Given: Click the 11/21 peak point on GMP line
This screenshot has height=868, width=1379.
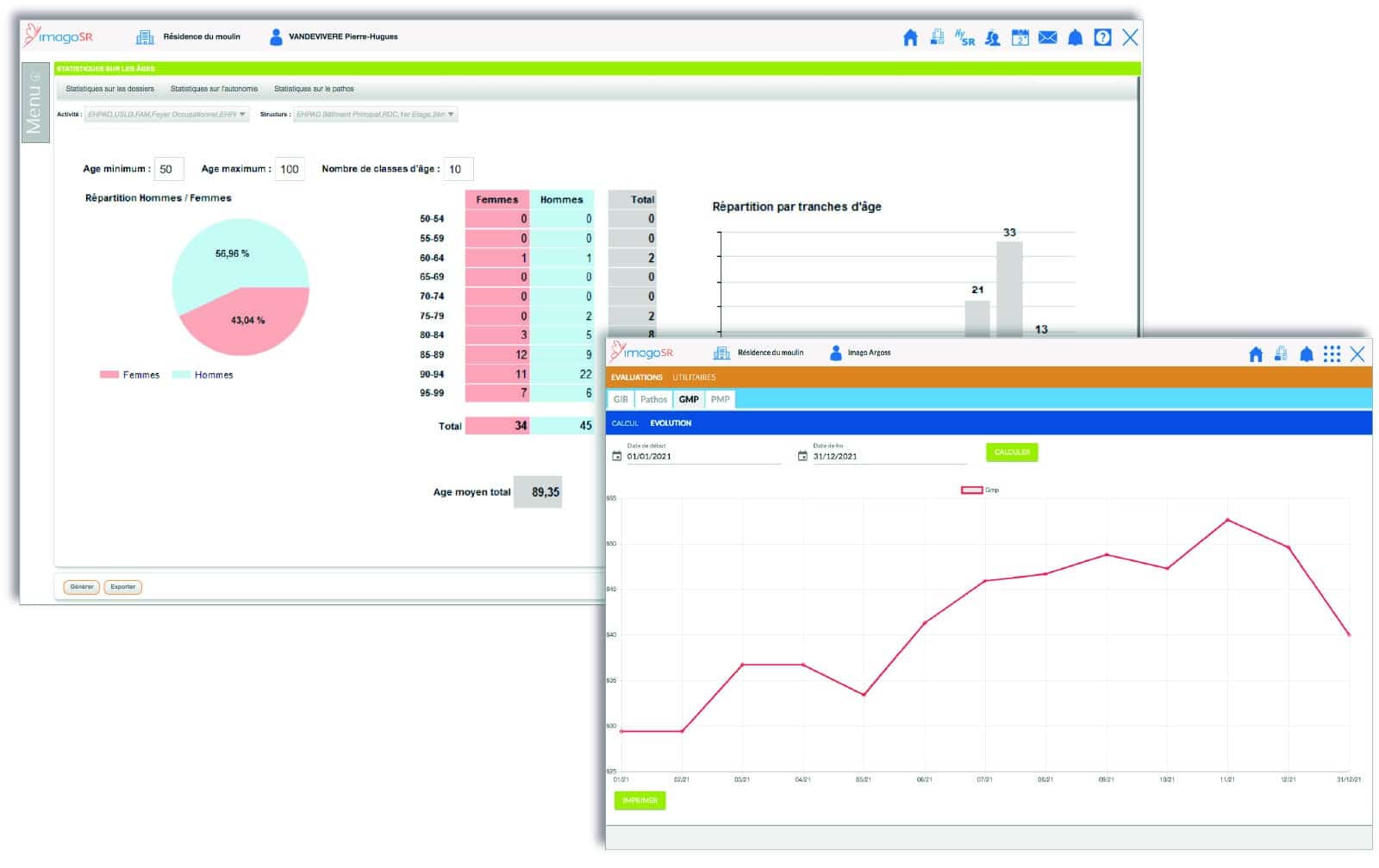Looking at the screenshot, I should coord(1227,520).
